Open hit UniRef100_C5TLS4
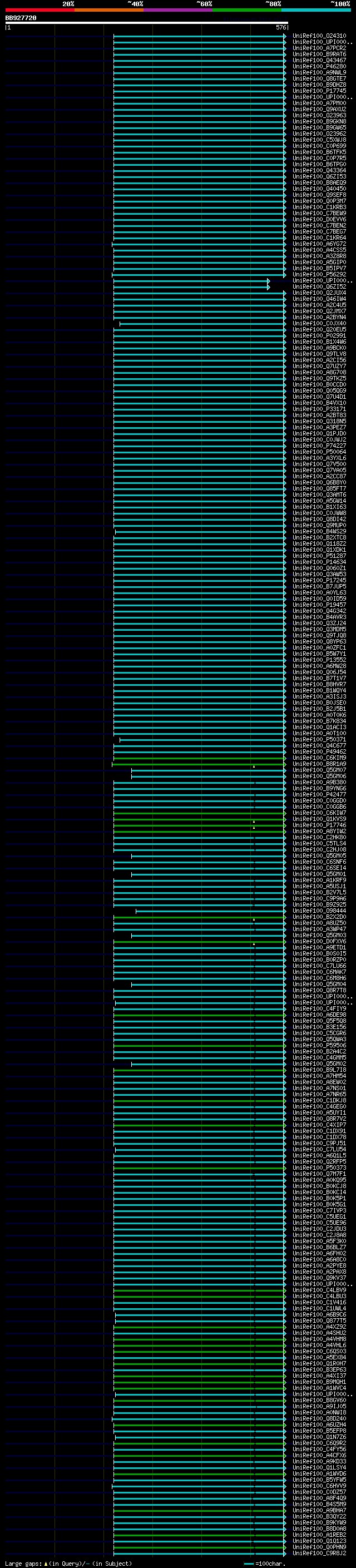Screen dimensions: 356x1568 (319, 844)
